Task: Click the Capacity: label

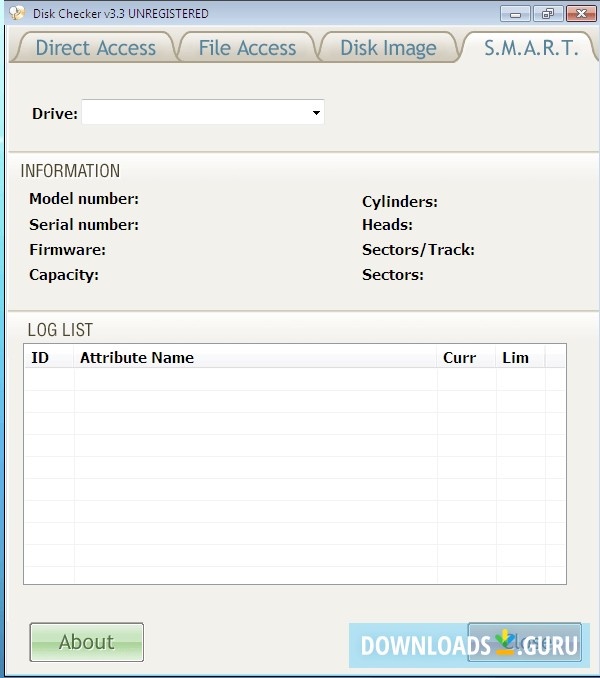Action: coord(64,275)
